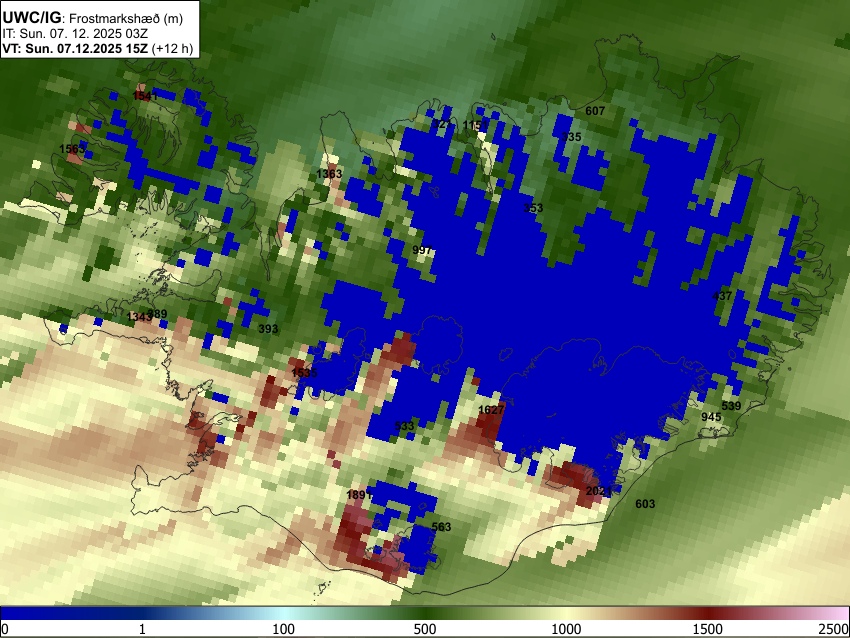Select the IT: Sun. 07. 12. 2025 03Z line

point(75,34)
